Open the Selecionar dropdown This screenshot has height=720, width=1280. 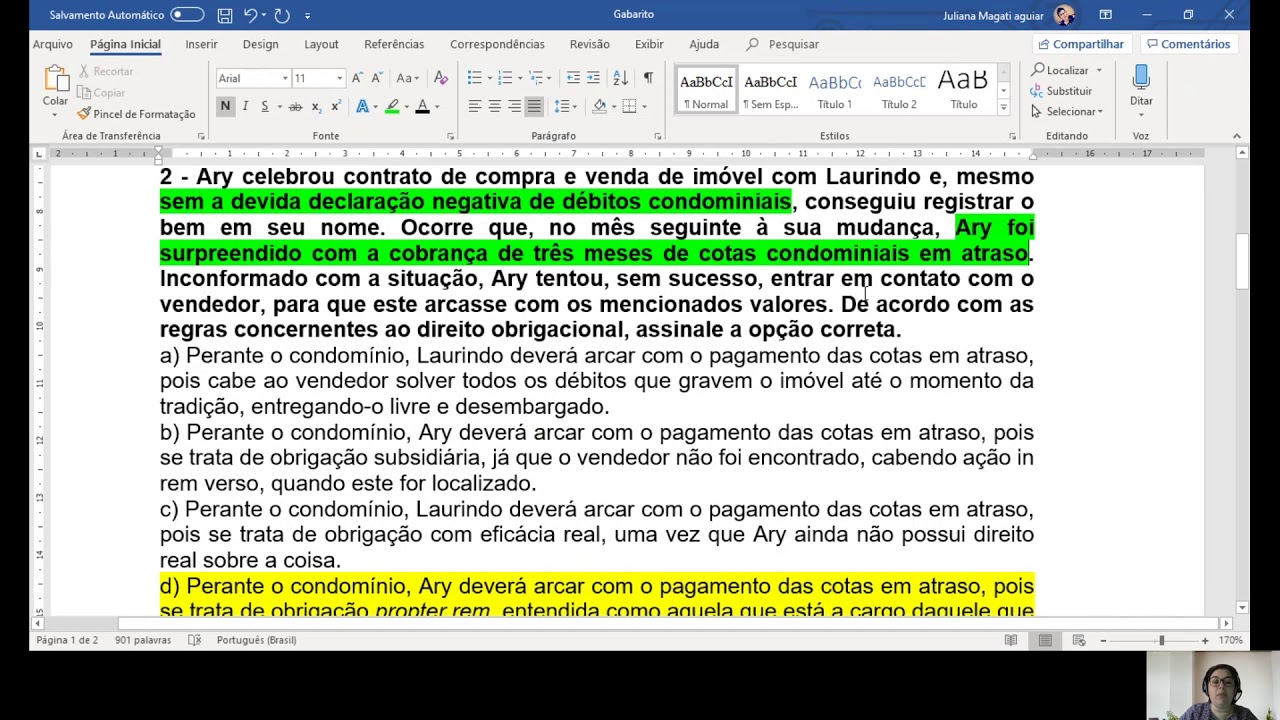pyautogui.click(x=1067, y=112)
